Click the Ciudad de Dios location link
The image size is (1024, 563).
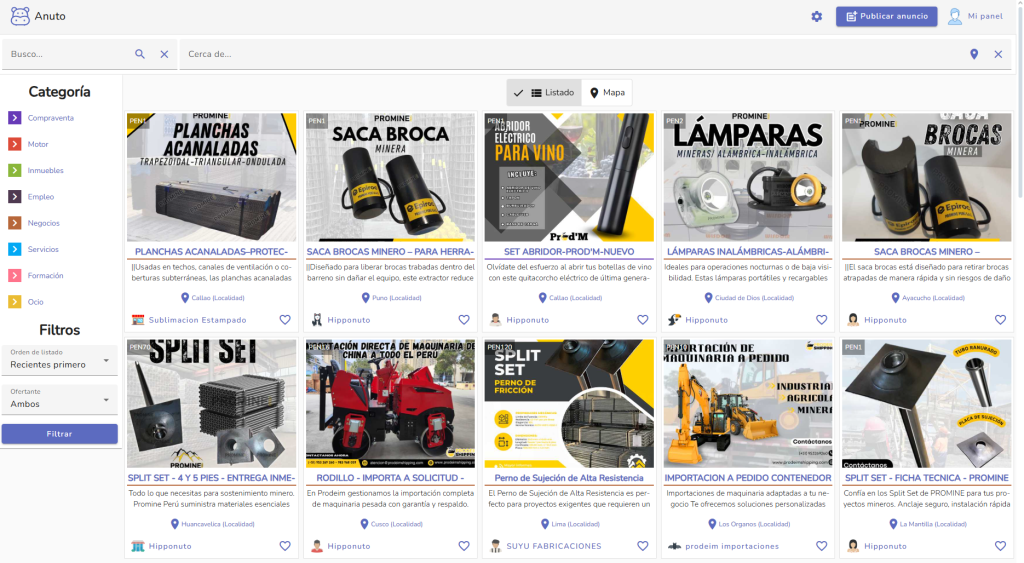tap(749, 298)
